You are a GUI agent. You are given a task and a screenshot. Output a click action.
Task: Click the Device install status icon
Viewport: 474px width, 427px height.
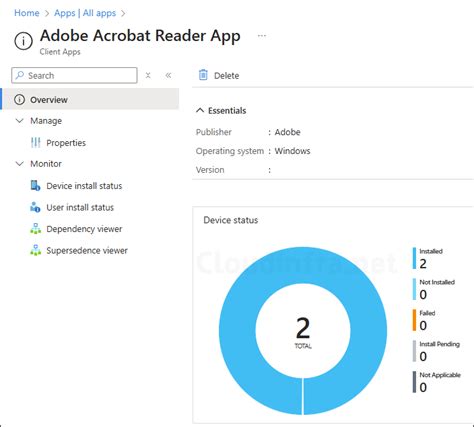[35, 186]
